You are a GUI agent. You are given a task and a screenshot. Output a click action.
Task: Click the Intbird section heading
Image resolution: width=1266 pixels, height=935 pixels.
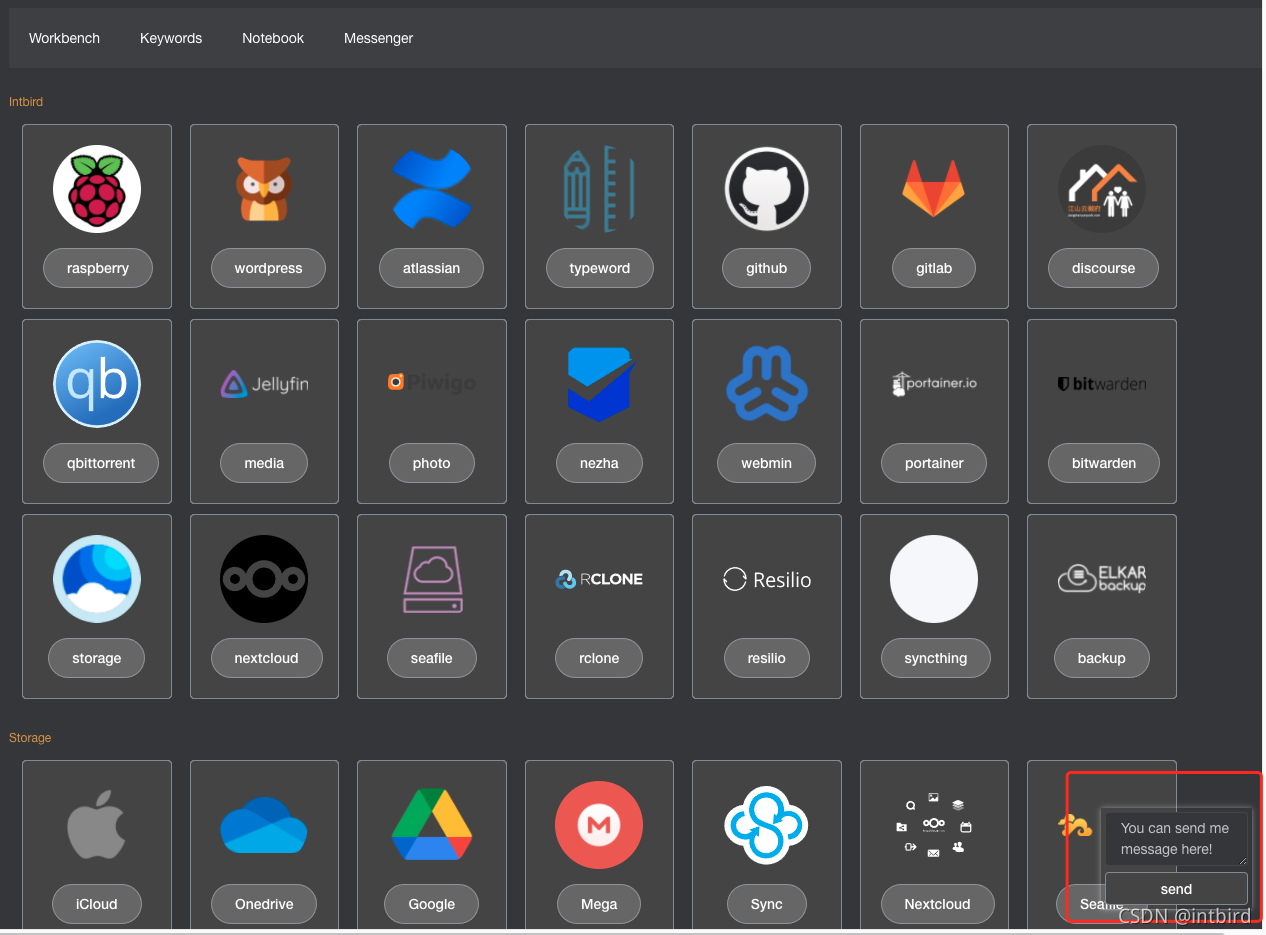click(x=26, y=102)
